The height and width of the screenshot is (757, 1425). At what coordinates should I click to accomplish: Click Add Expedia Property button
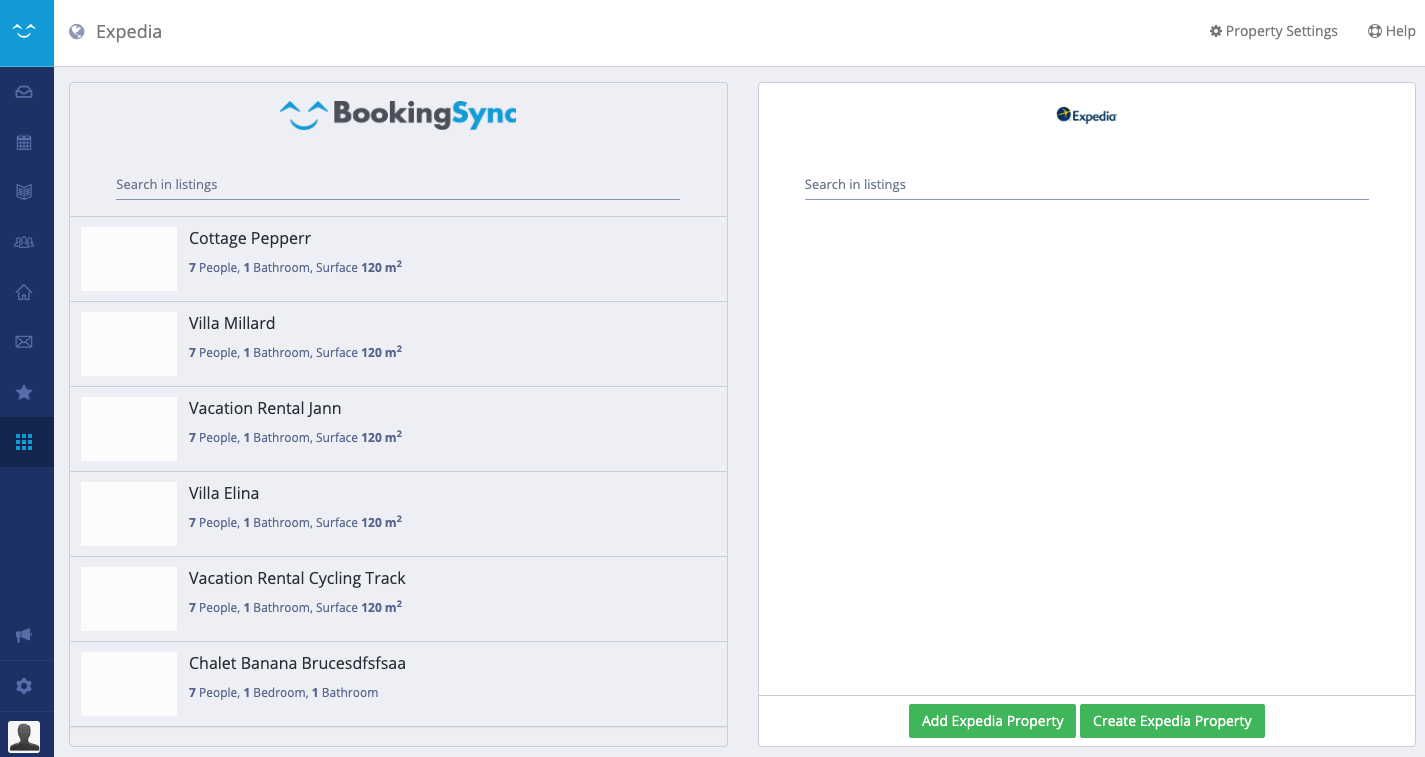992,721
